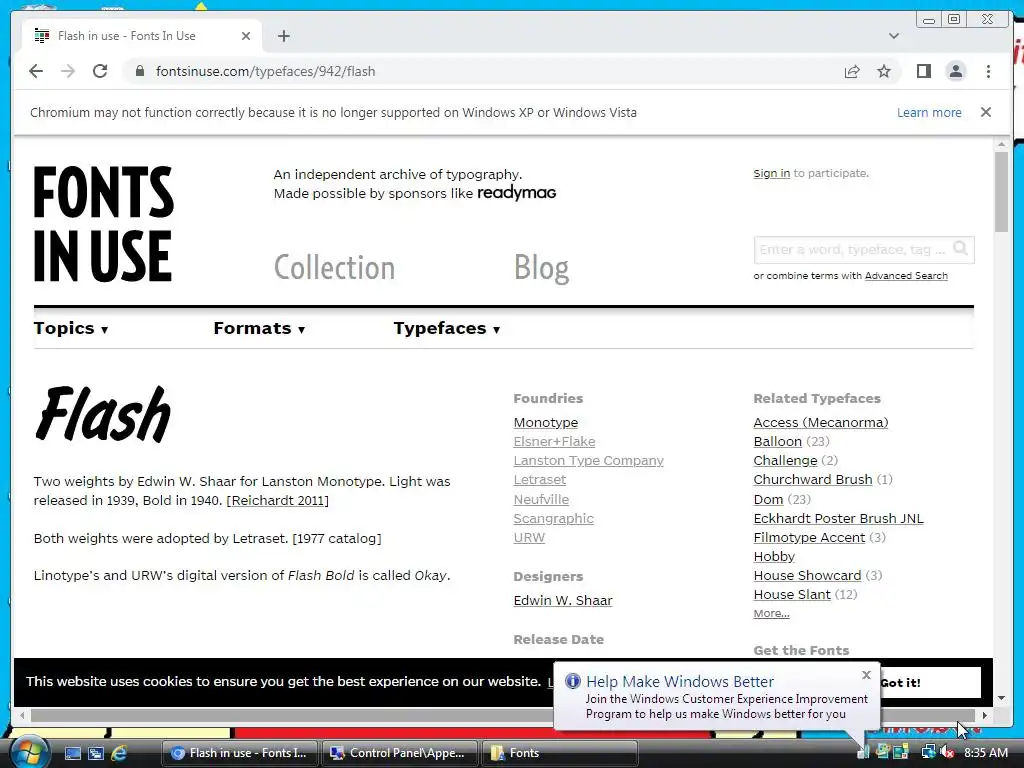The width and height of the screenshot is (1024, 768).
Task: Open the House Slant typeface link
Action: [792, 594]
